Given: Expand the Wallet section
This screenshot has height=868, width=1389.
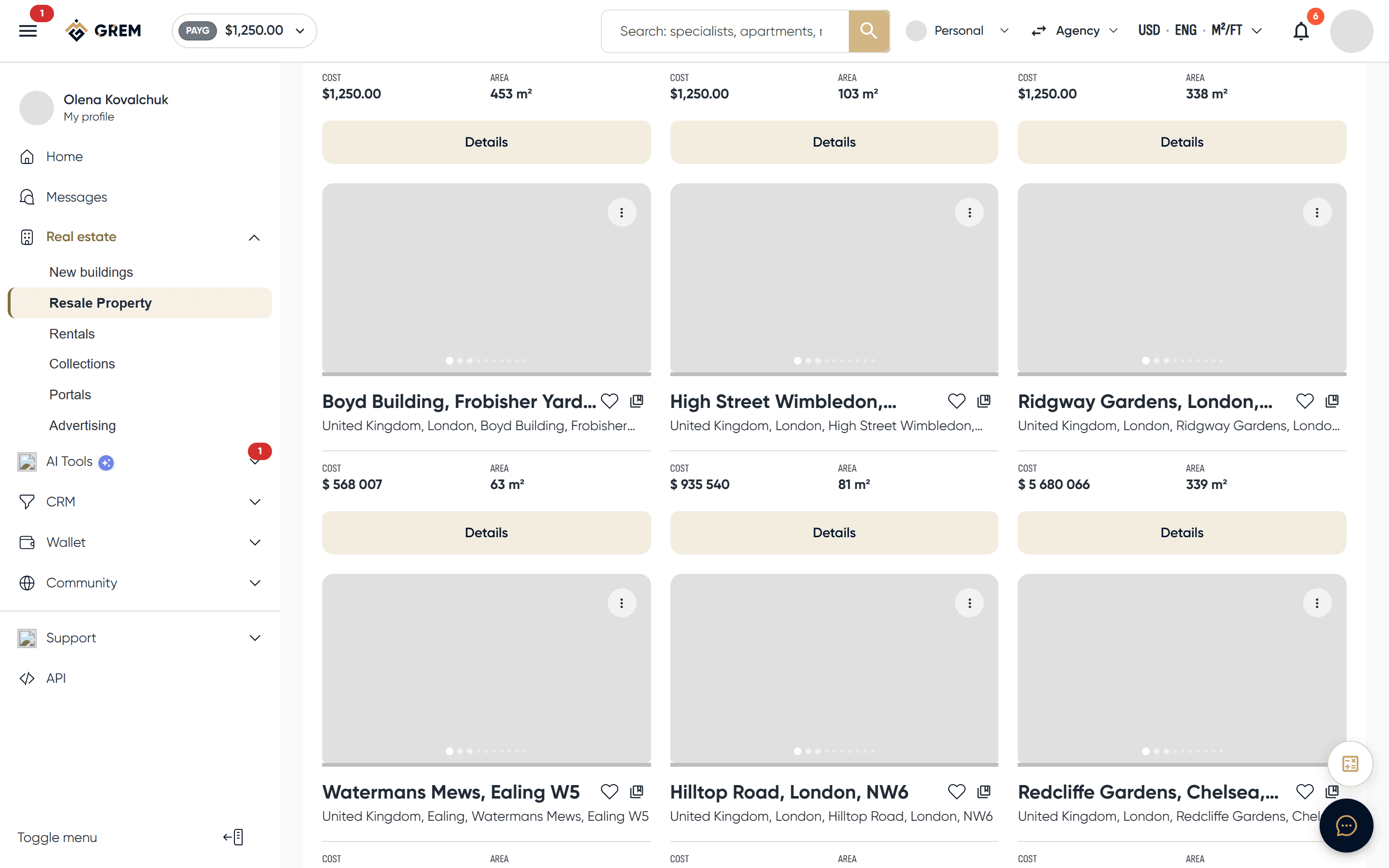Looking at the screenshot, I should (254, 542).
